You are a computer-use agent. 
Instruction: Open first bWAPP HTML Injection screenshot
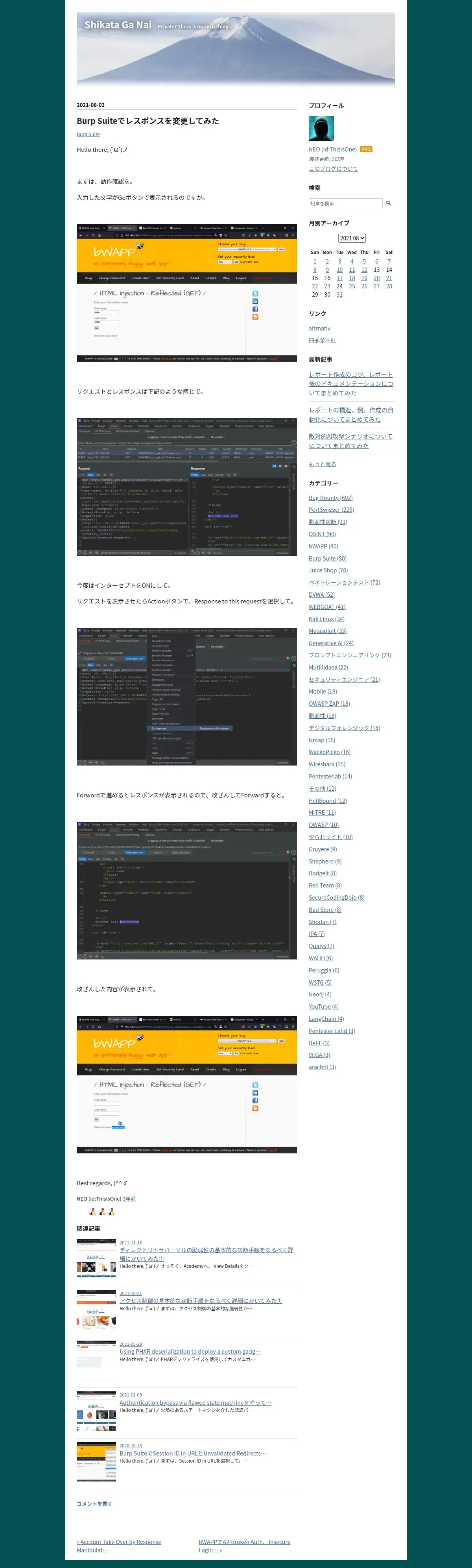coord(187,293)
